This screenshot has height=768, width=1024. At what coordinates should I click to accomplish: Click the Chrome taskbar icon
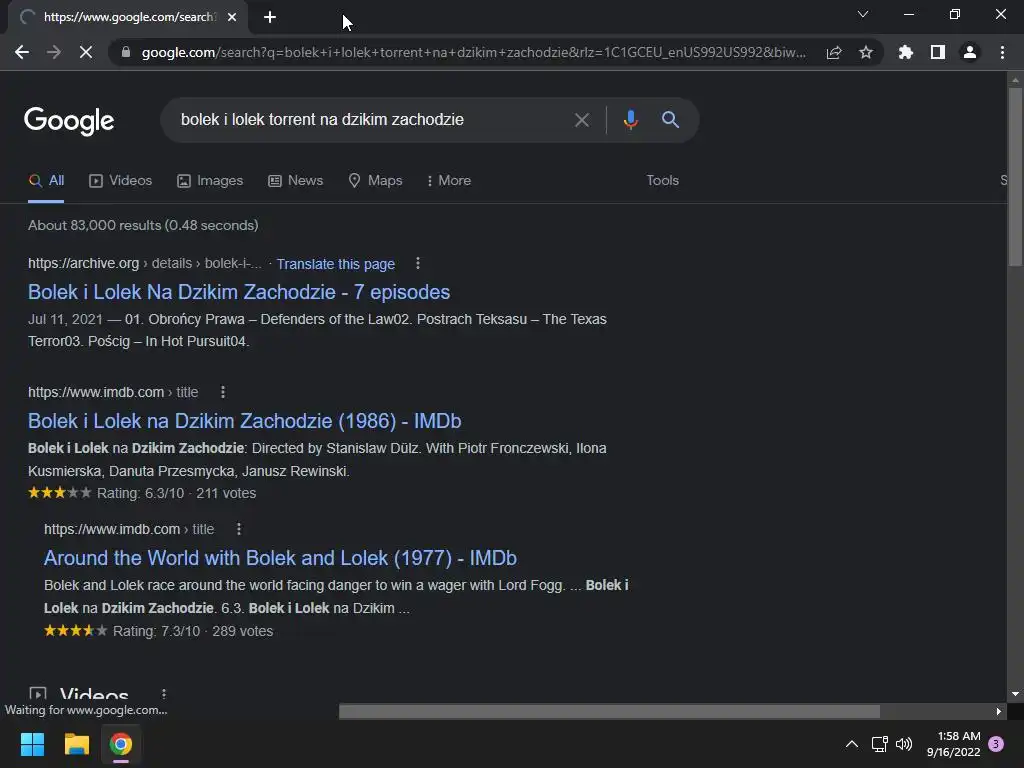click(x=121, y=744)
